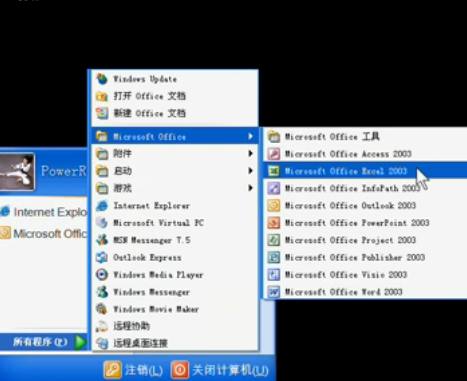
Task: Click the "远程桌面连接" text
Action: pos(140,343)
